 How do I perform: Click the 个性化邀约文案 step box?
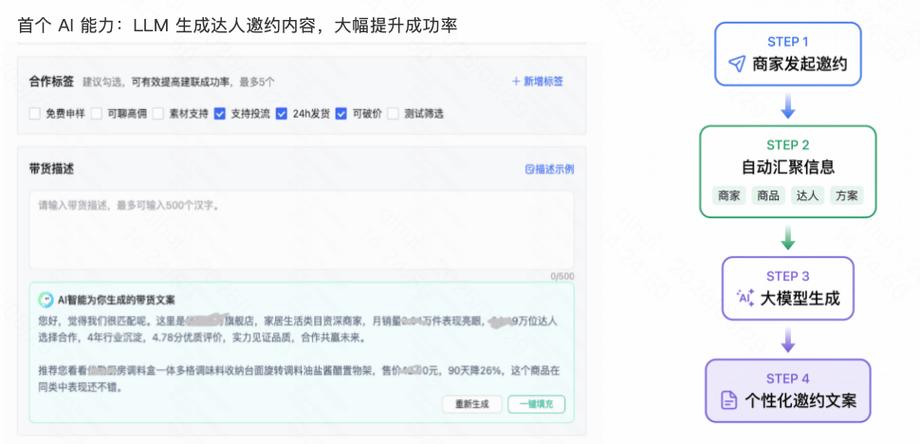tap(787, 391)
